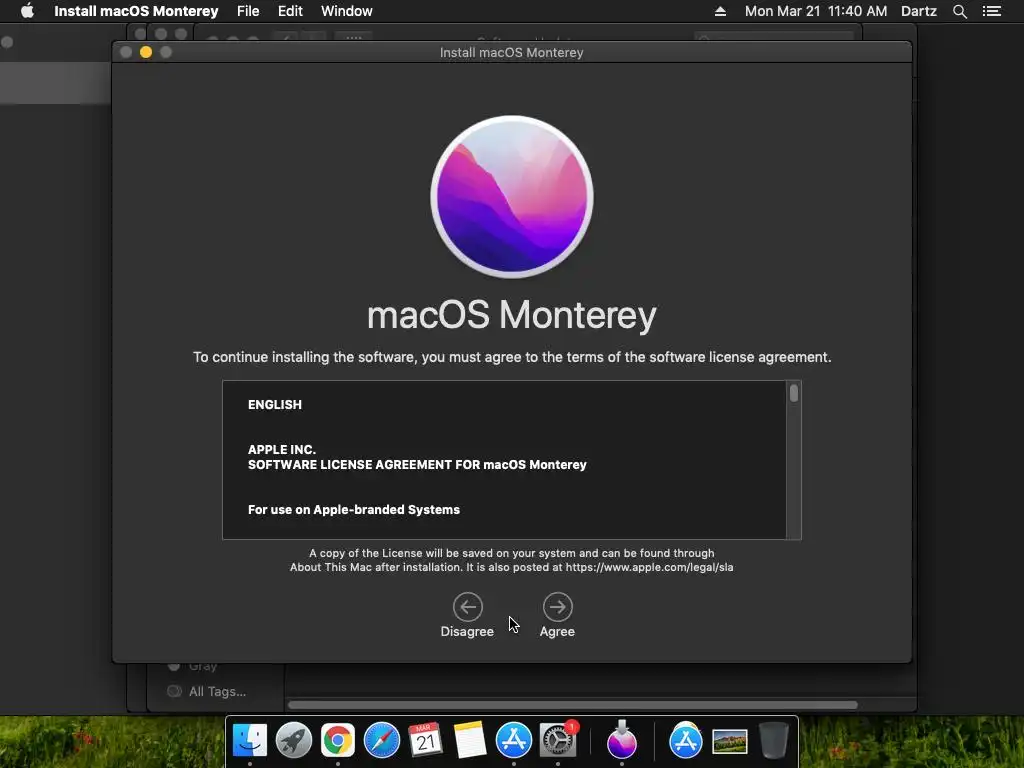Click the APPLE INC. line in license
Image resolution: width=1024 pixels, height=768 pixels.
click(281, 450)
